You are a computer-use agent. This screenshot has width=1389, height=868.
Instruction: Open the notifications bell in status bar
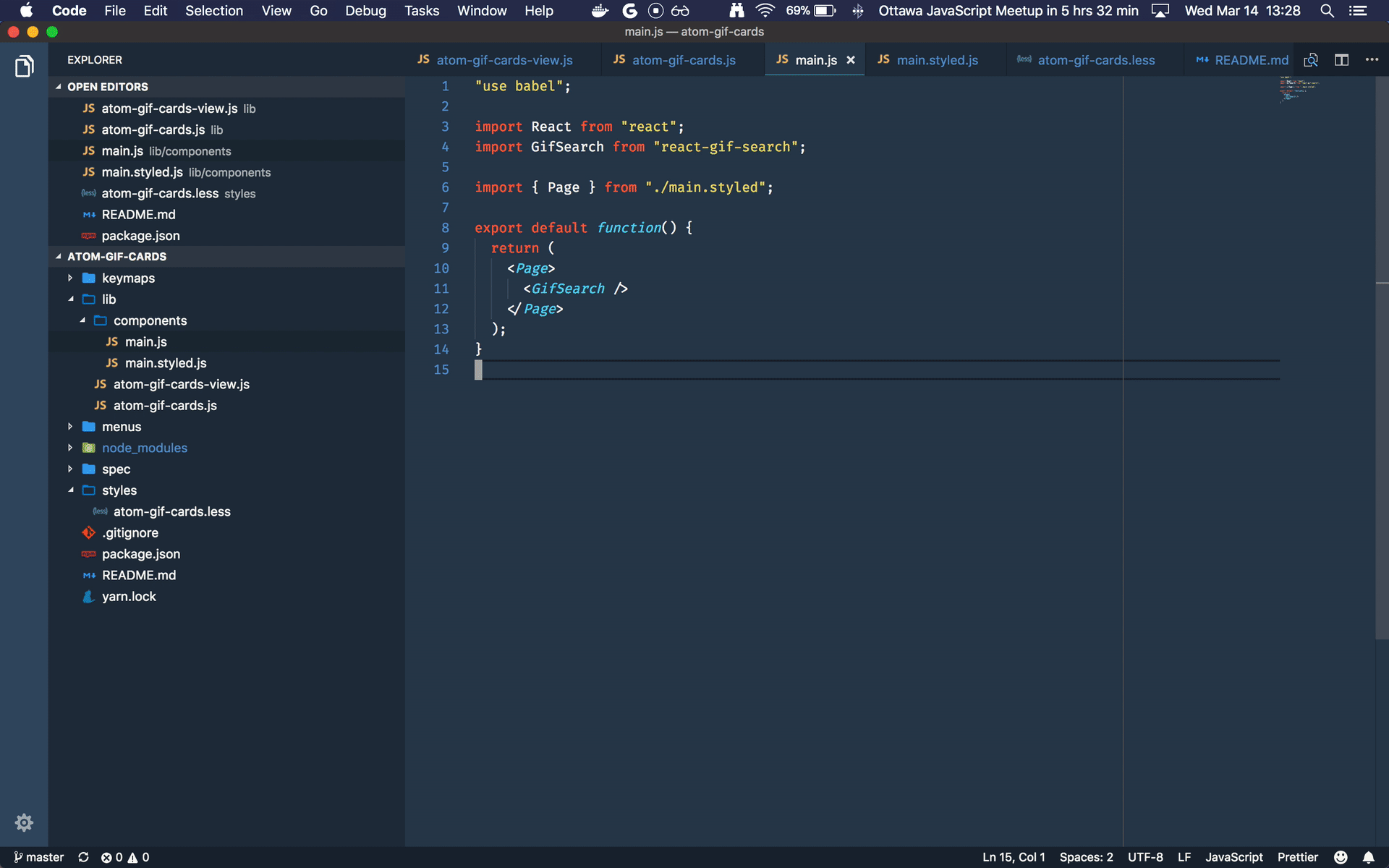click(1368, 857)
